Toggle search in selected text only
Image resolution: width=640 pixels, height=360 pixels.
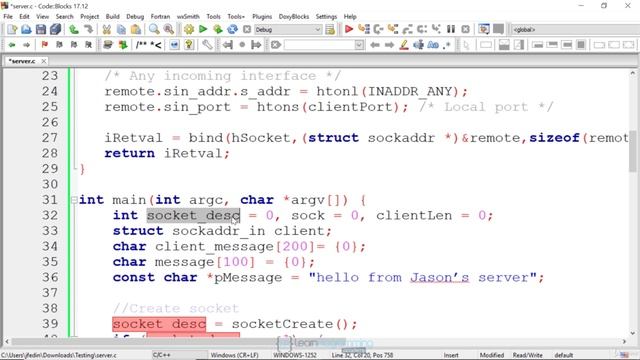(x=418, y=45)
